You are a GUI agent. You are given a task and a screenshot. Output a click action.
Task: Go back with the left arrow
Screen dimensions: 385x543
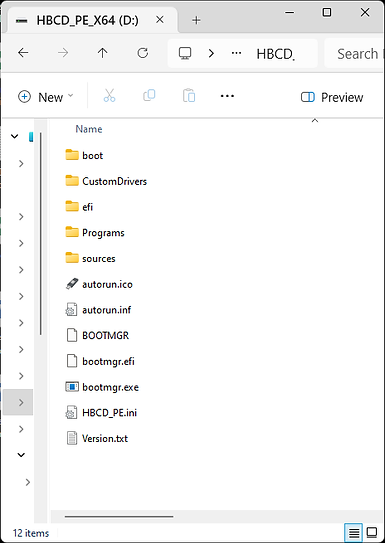pyautogui.click(x=23, y=53)
